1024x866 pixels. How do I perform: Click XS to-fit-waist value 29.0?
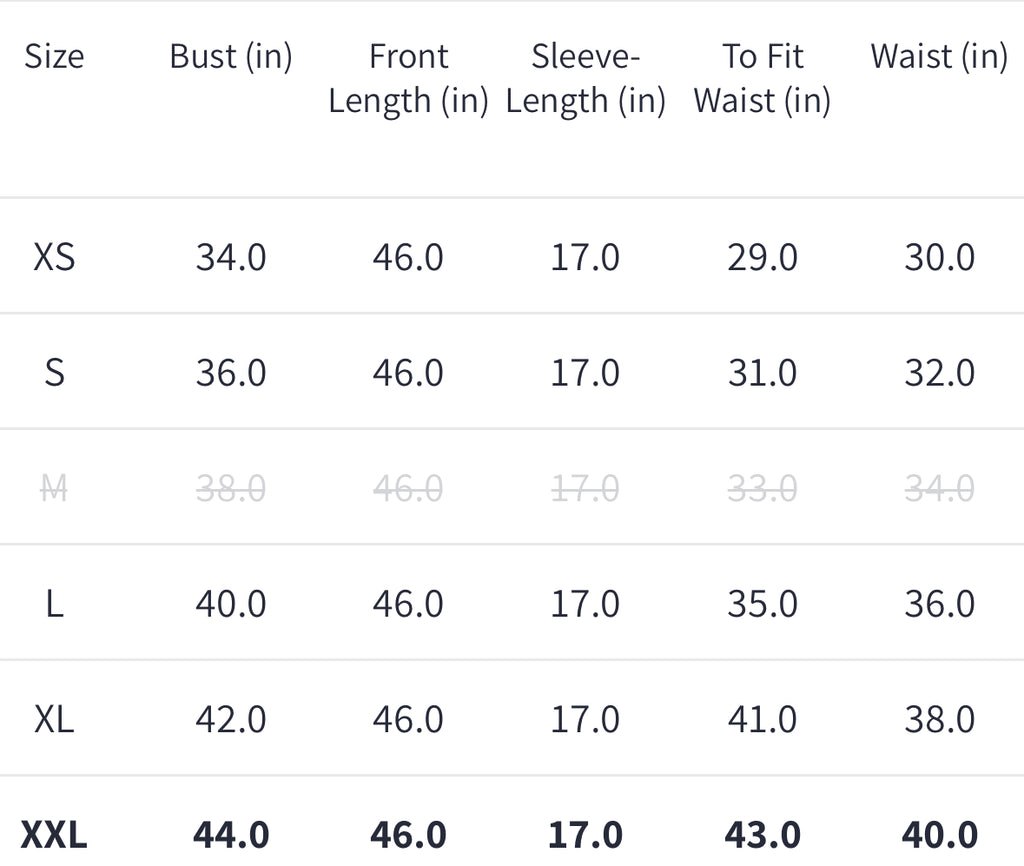[x=763, y=257]
